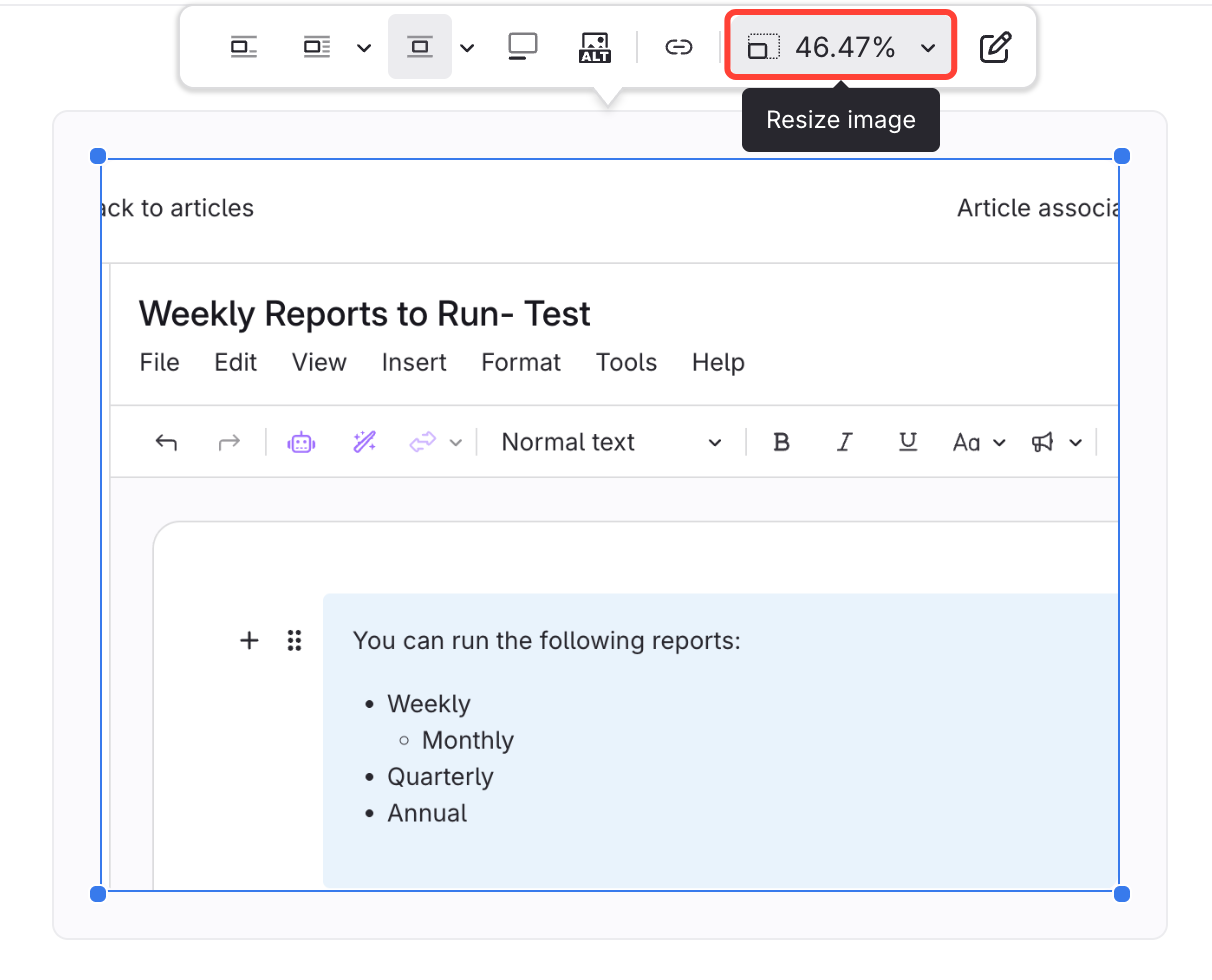
Task: Click the magic wand icon
Action: pyautogui.click(x=364, y=442)
